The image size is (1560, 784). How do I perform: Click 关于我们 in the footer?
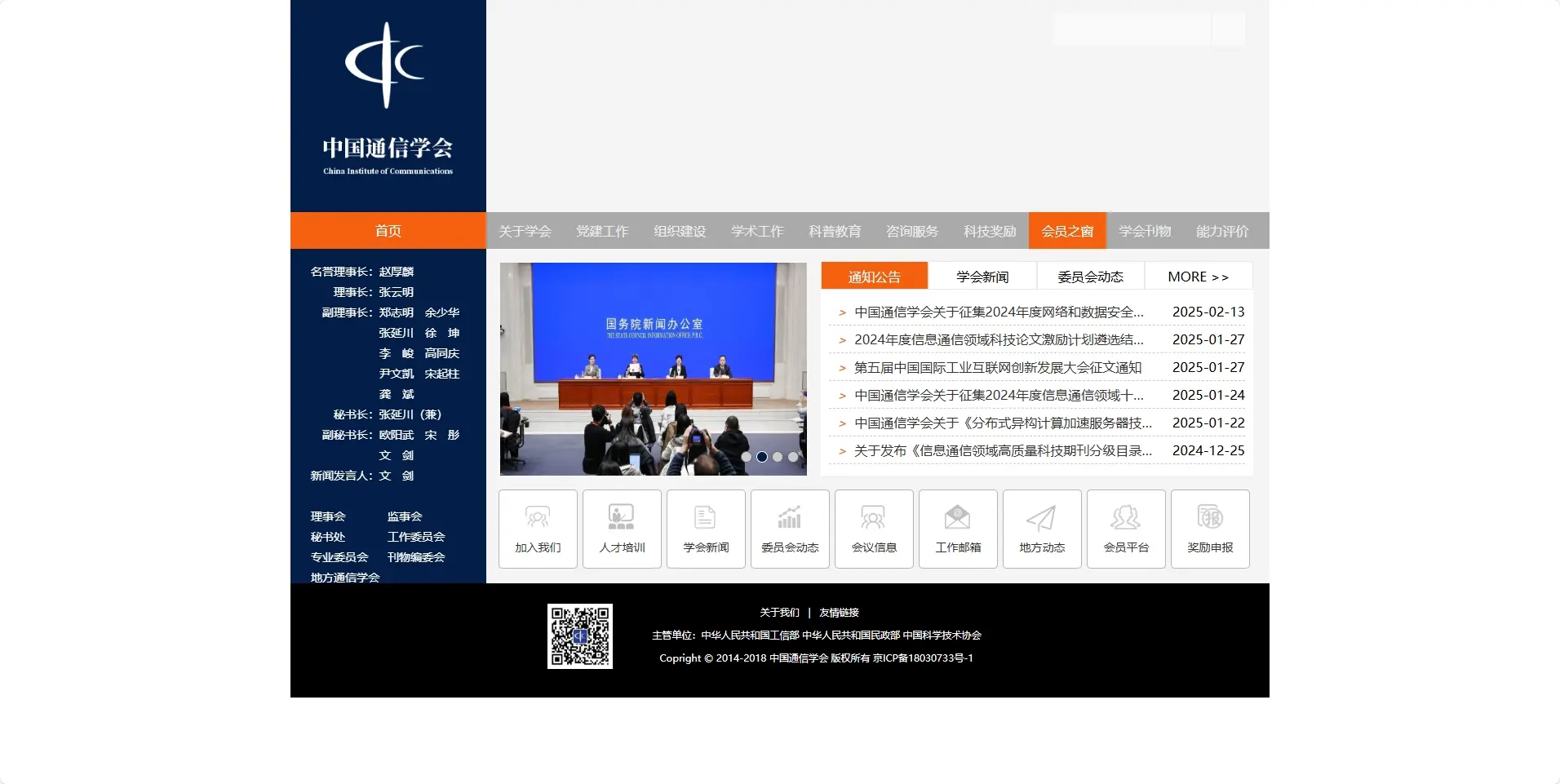tap(778, 612)
